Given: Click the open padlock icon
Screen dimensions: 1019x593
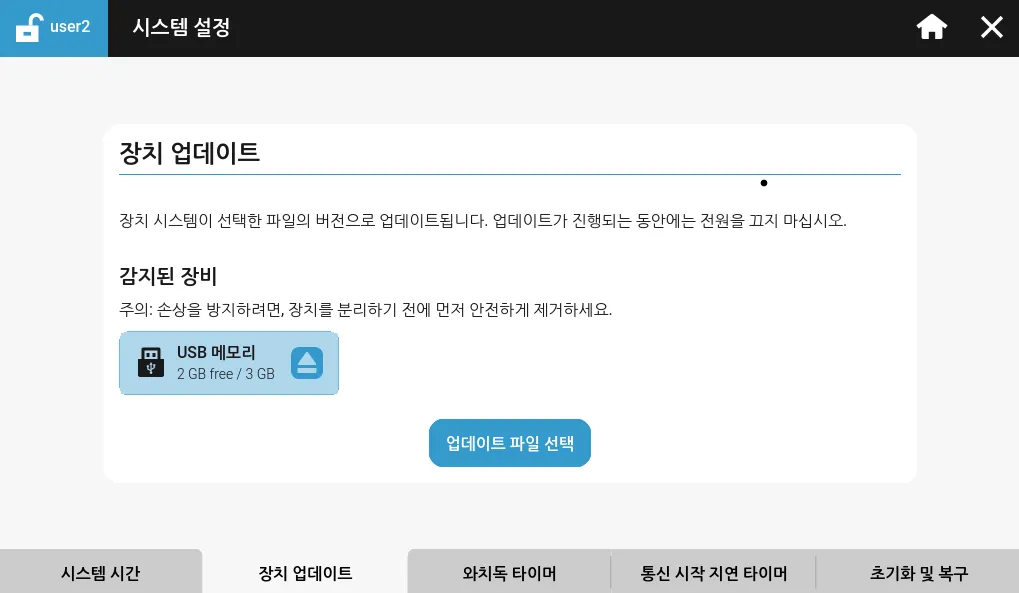Looking at the screenshot, I should pyautogui.click(x=30, y=27).
